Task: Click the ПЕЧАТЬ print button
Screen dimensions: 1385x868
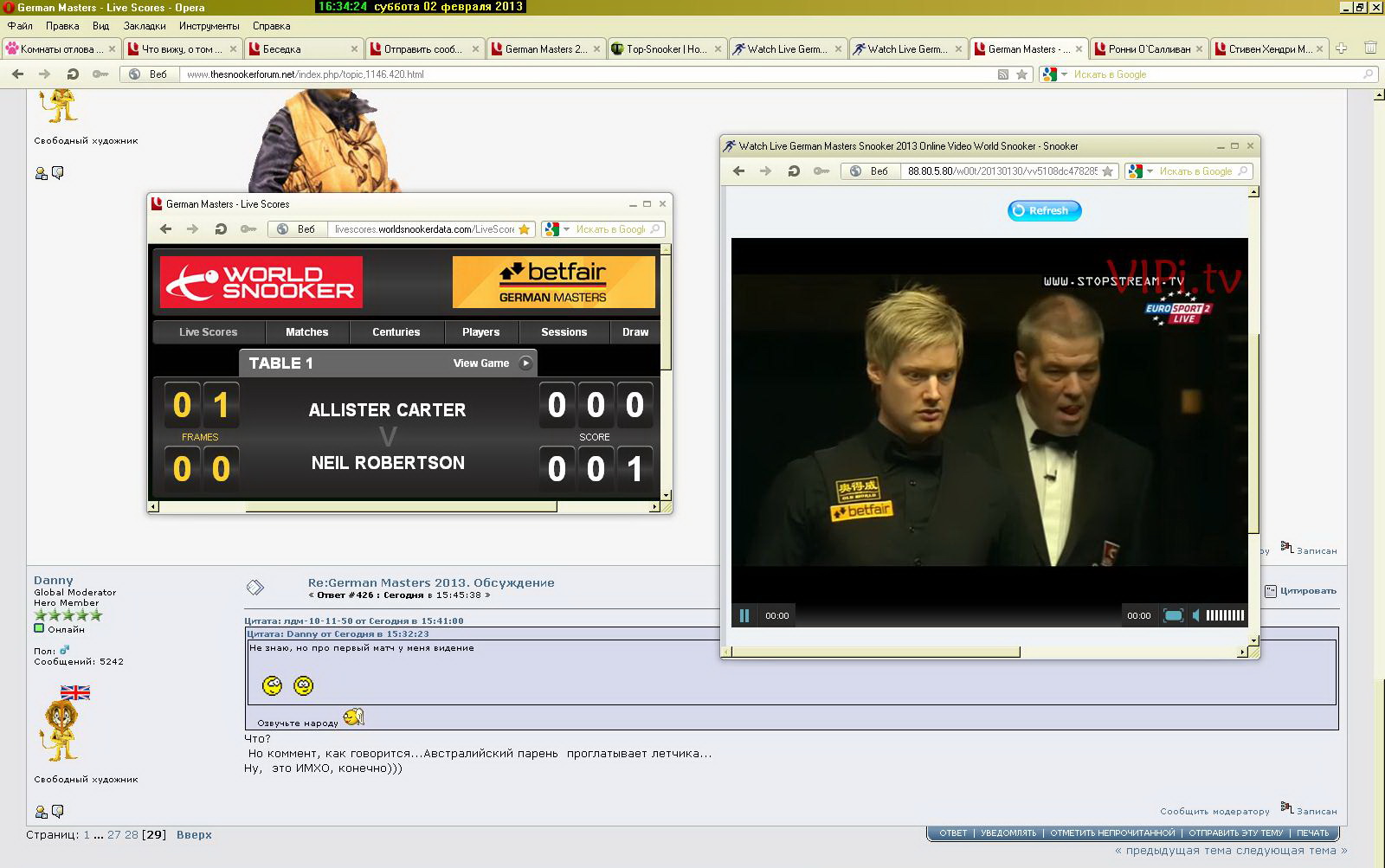Action: 1312,833
